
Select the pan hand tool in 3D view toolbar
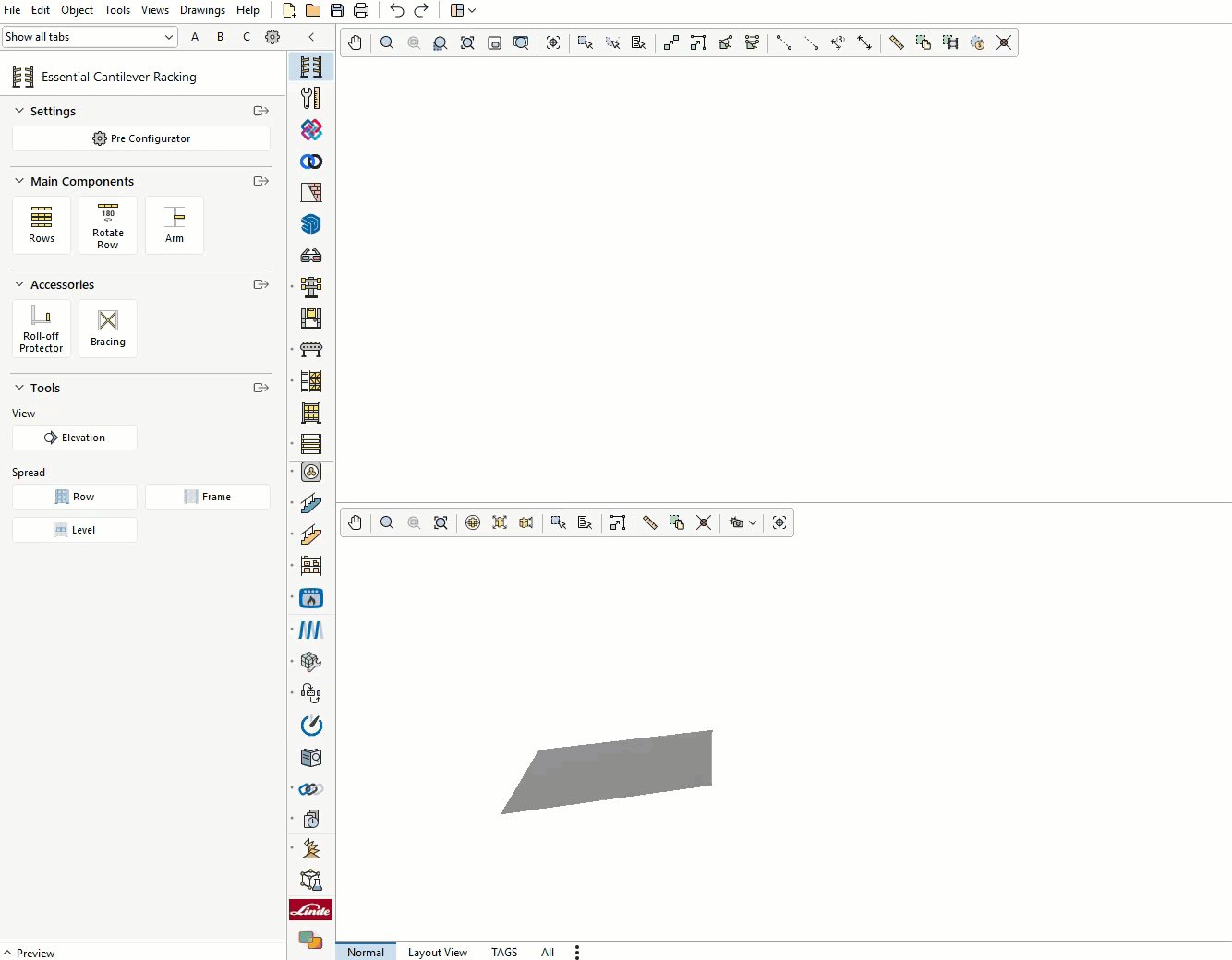[356, 522]
